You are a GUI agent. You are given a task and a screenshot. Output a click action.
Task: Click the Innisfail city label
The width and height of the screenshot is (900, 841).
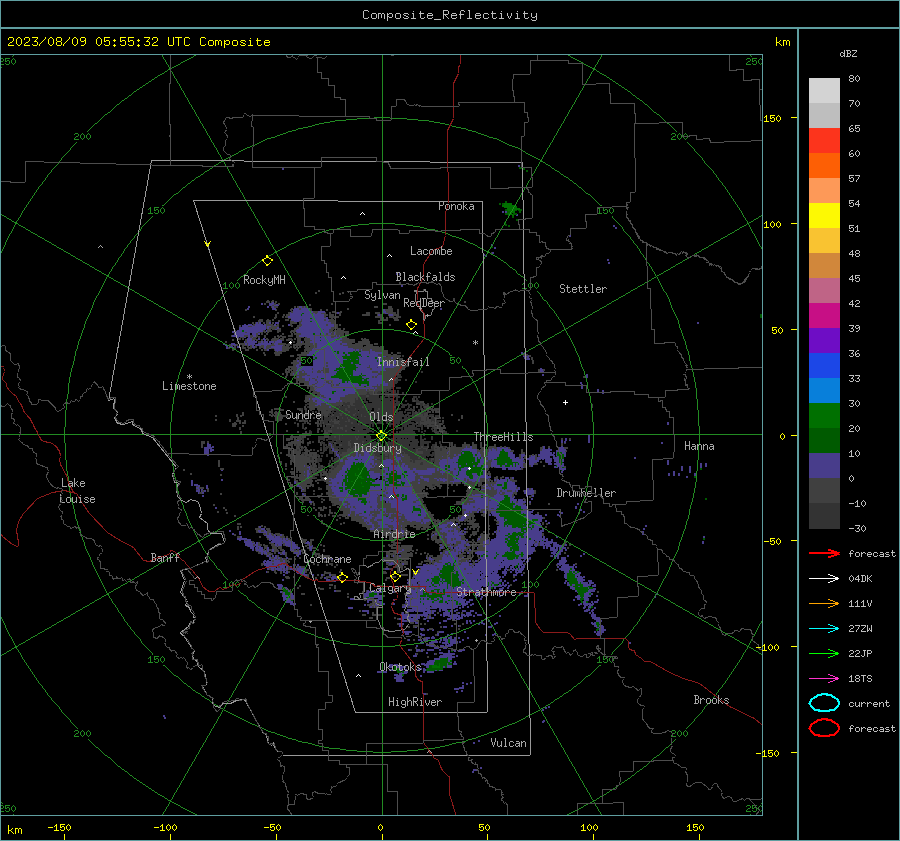tap(403, 362)
